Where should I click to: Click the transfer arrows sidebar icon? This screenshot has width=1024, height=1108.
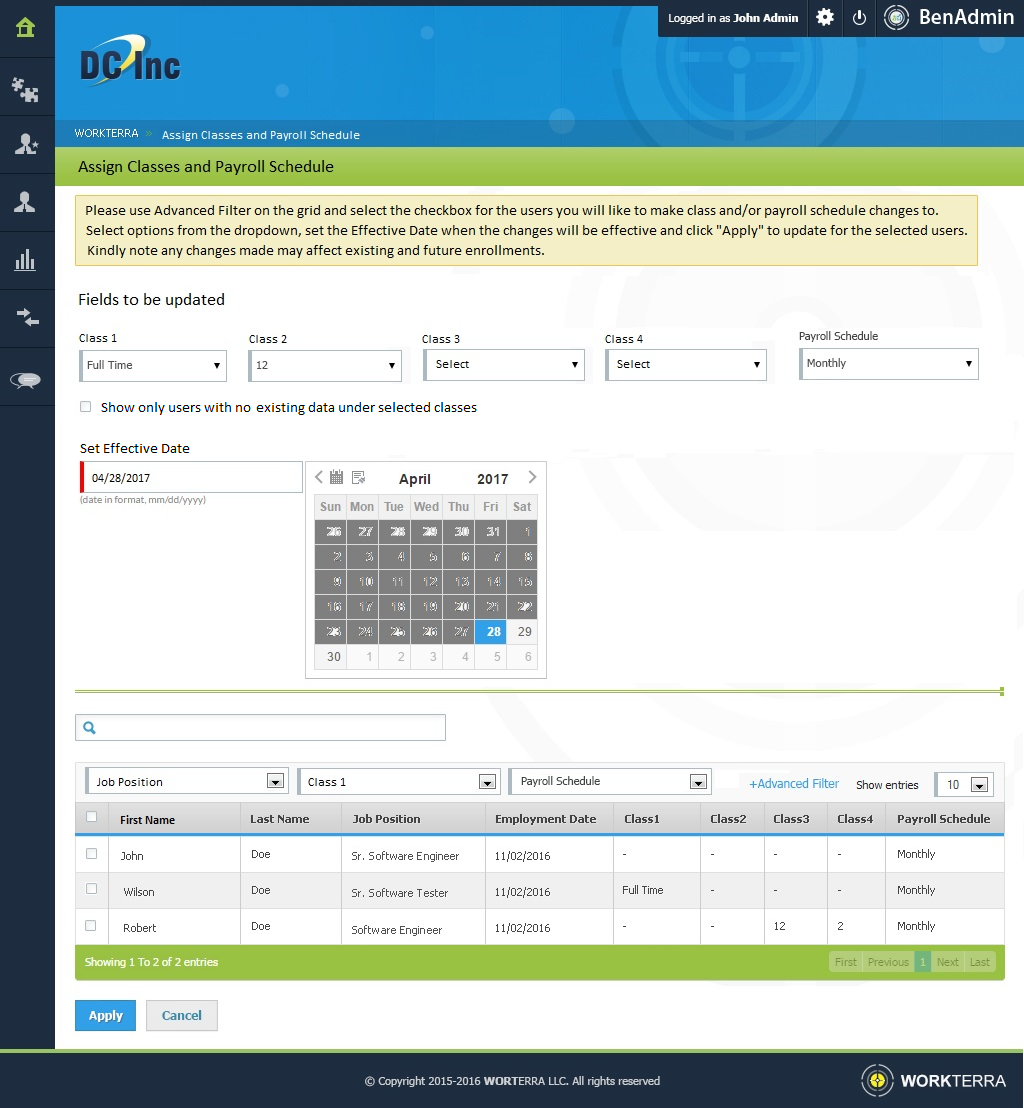click(26, 318)
